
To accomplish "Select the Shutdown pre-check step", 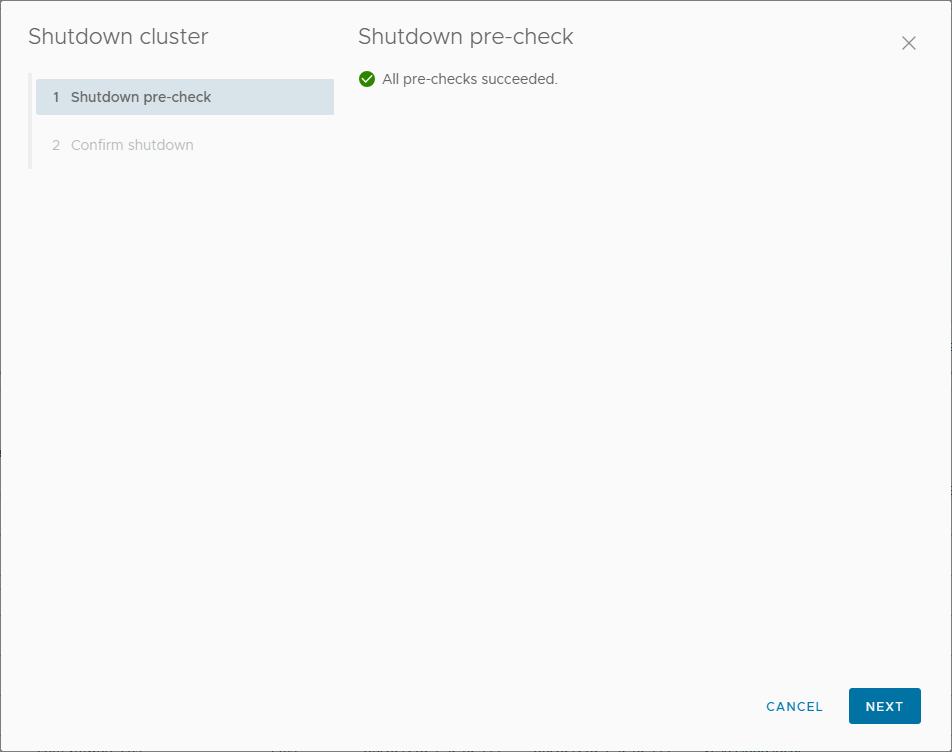I will point(141,97).
